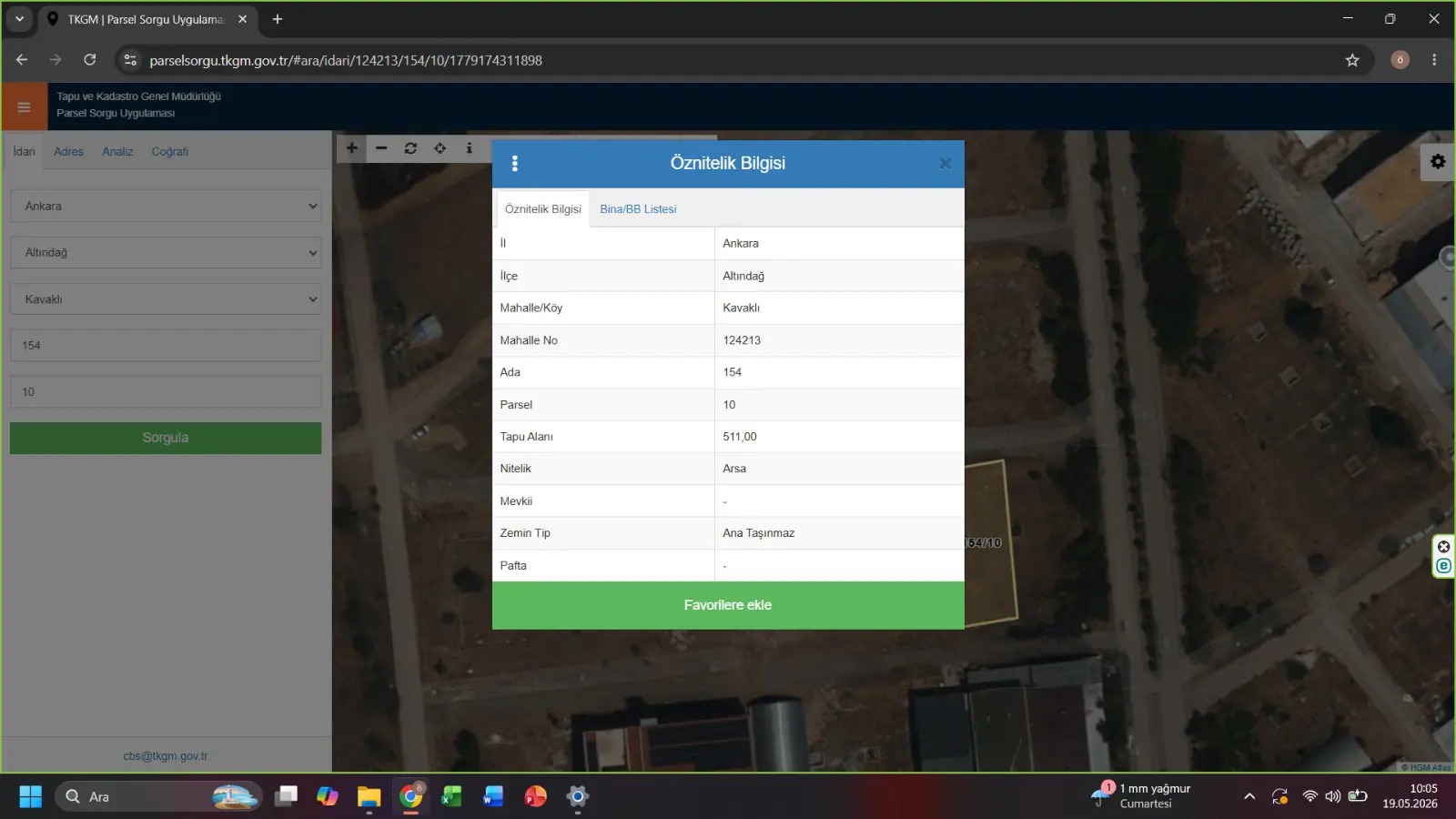1456x819 pixels.
Task: Open the Bina/BB Listesi tab
Action: click(638, 209)
